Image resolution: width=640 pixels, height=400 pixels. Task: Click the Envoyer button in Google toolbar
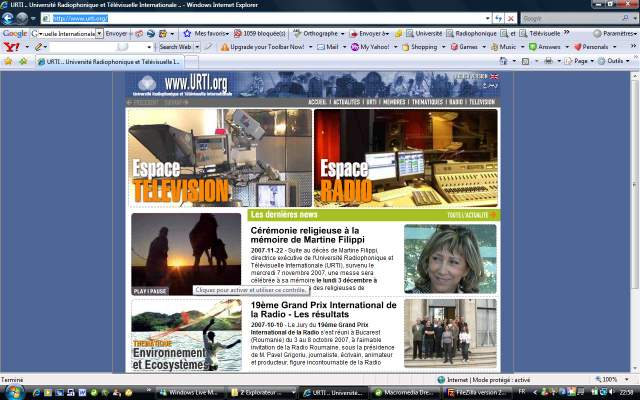[x=116, y=33]
